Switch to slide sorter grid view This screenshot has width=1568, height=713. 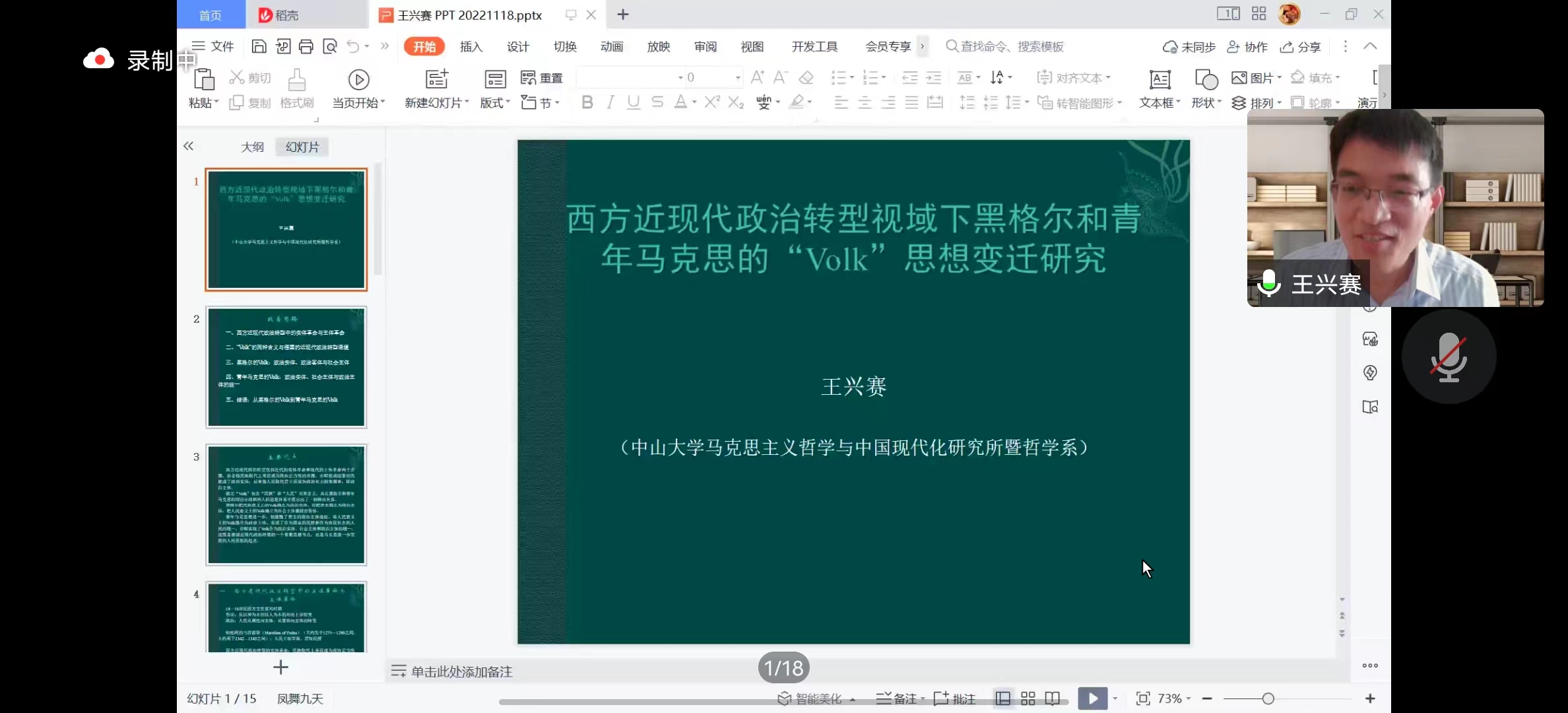pyautogui.click(x=1028, y=698)
